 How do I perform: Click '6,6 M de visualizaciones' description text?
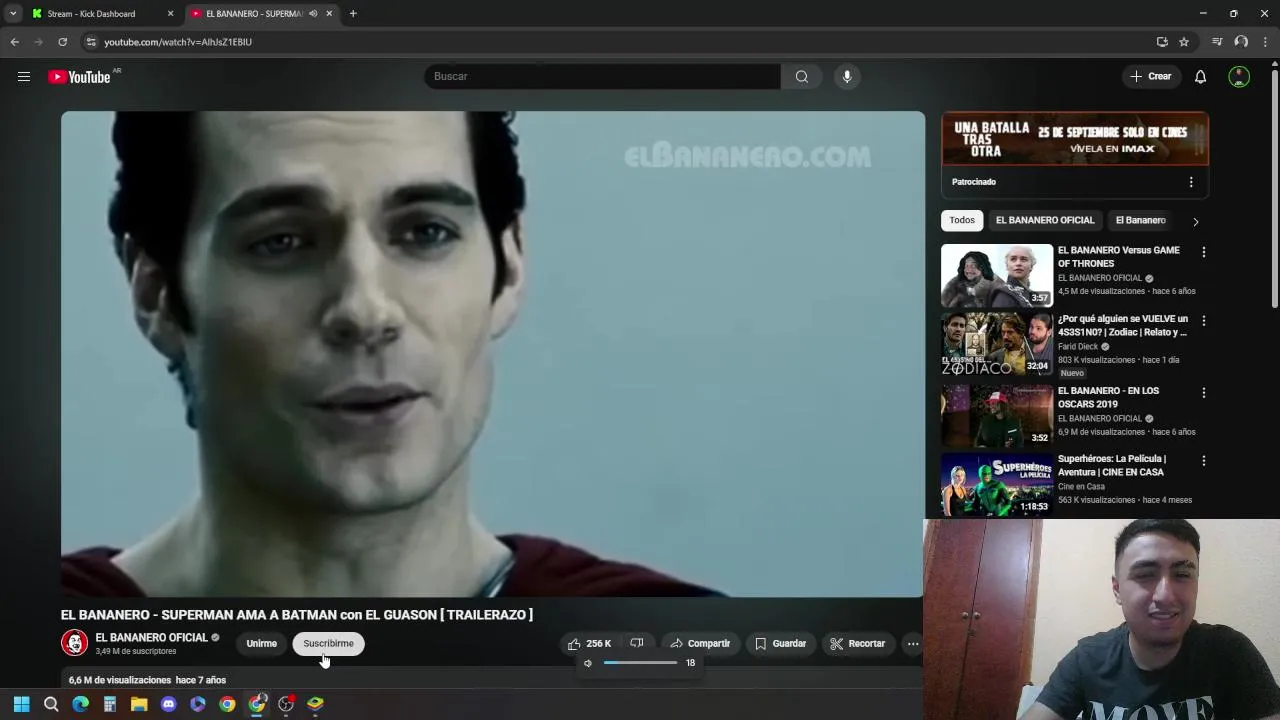[120, 680]
